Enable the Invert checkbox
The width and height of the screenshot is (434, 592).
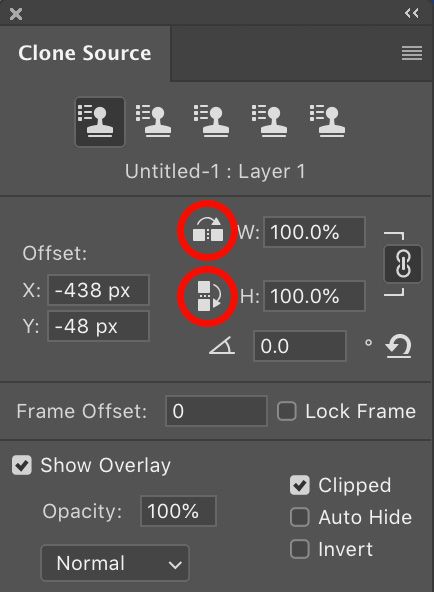point(300,549)
